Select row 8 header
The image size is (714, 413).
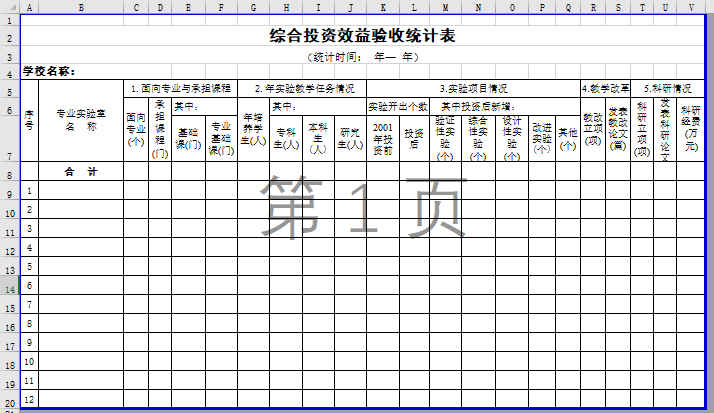point(10,171)
